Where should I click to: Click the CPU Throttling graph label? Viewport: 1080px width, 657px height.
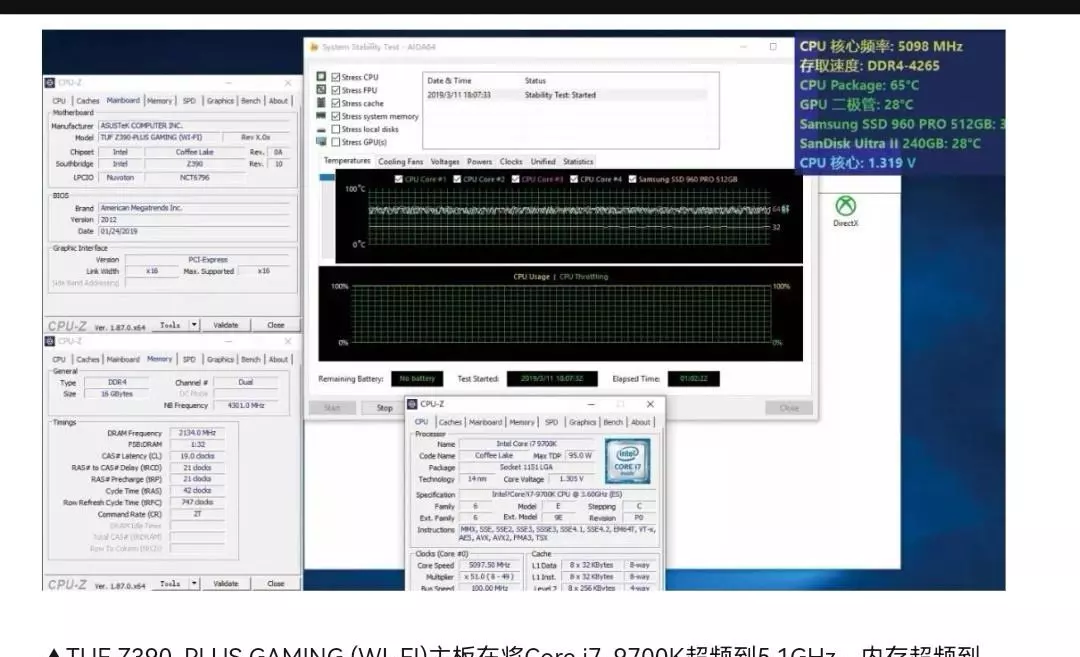(x=583, y=277)
